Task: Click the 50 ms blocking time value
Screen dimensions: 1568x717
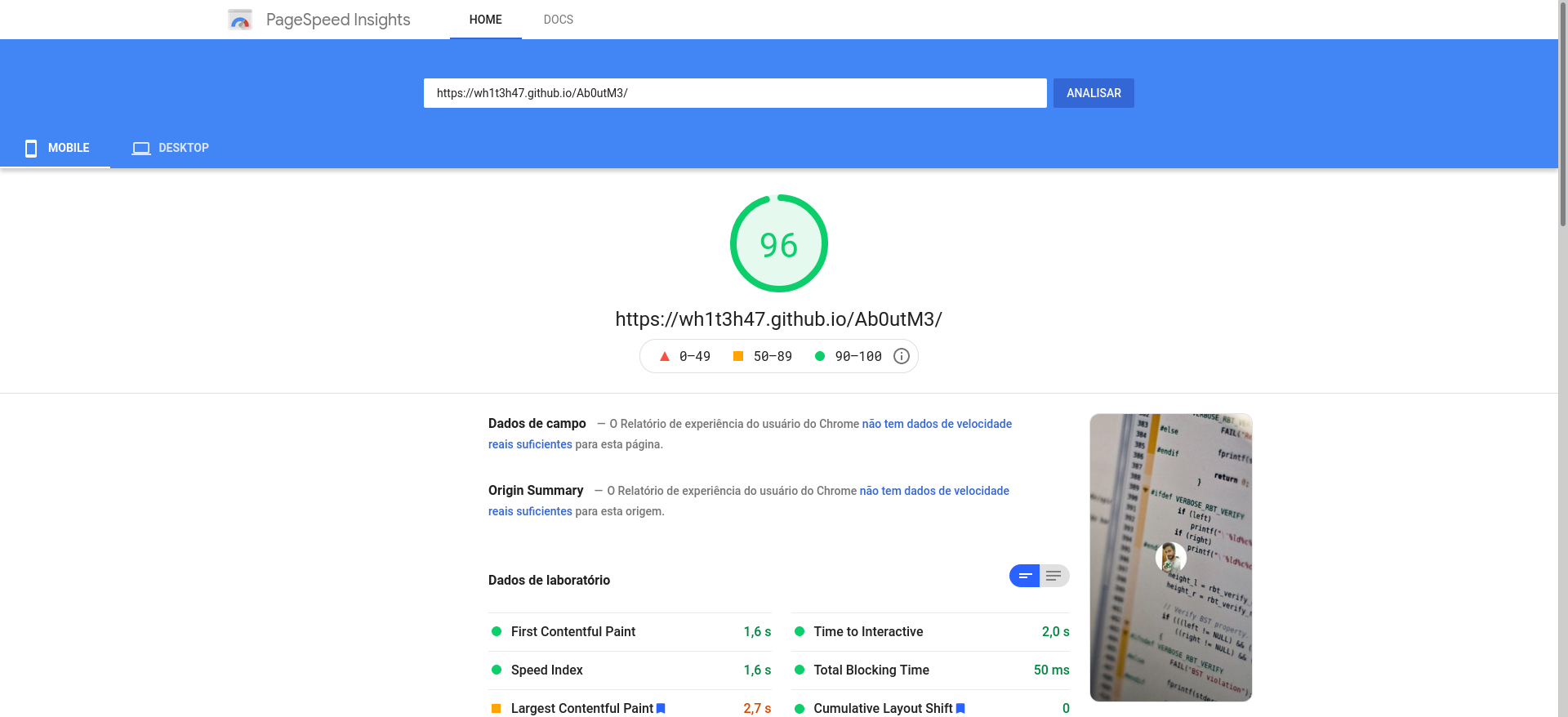Action: pyautogui.click(x=1052, y=670)
